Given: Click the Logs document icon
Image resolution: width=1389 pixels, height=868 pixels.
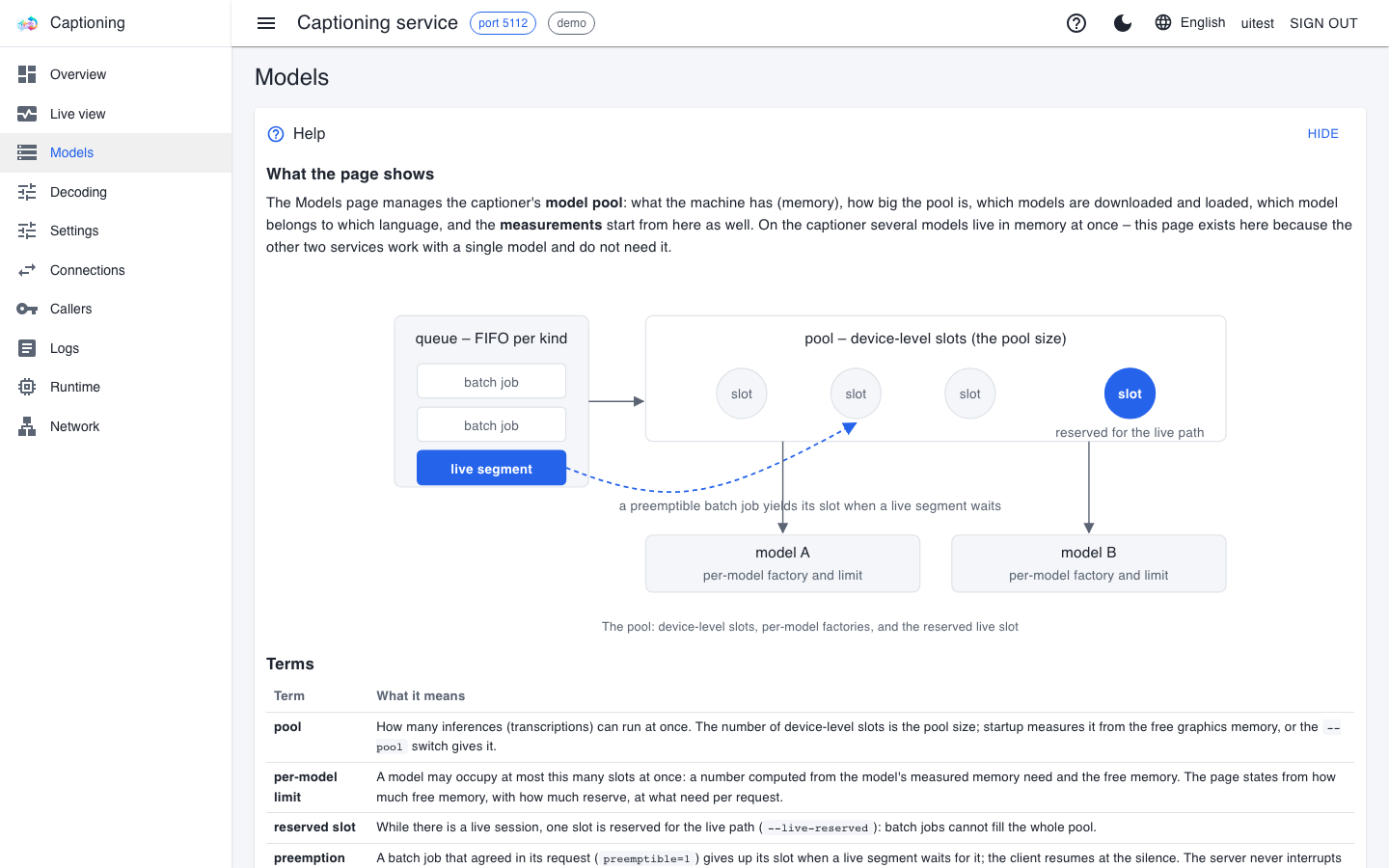Looking at the screenshot, I should click(27, 348).
